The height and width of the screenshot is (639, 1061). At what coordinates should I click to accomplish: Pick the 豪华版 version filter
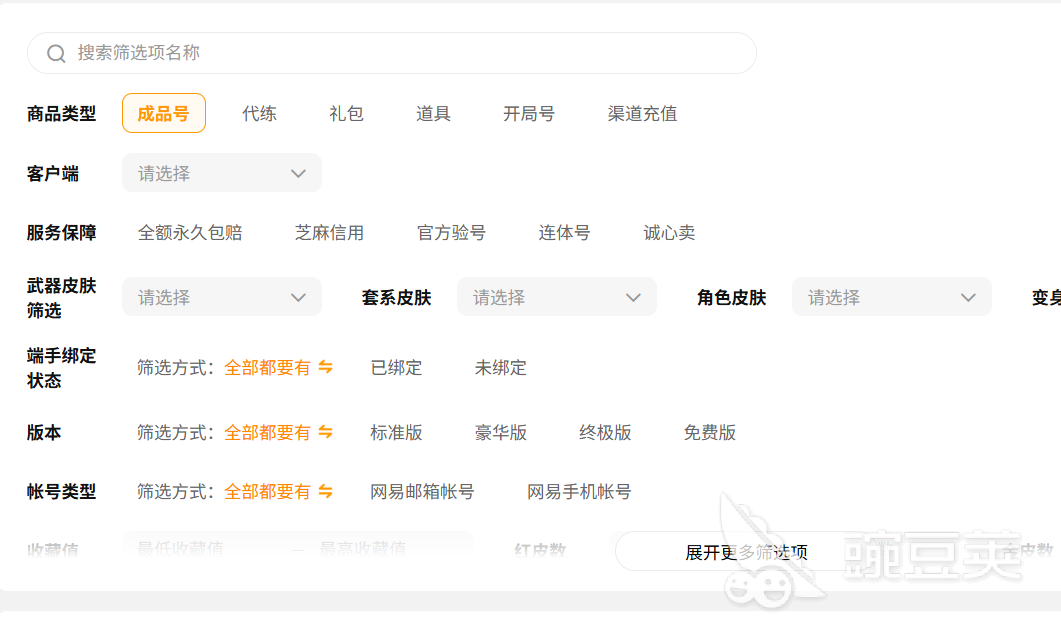[500, 432]
